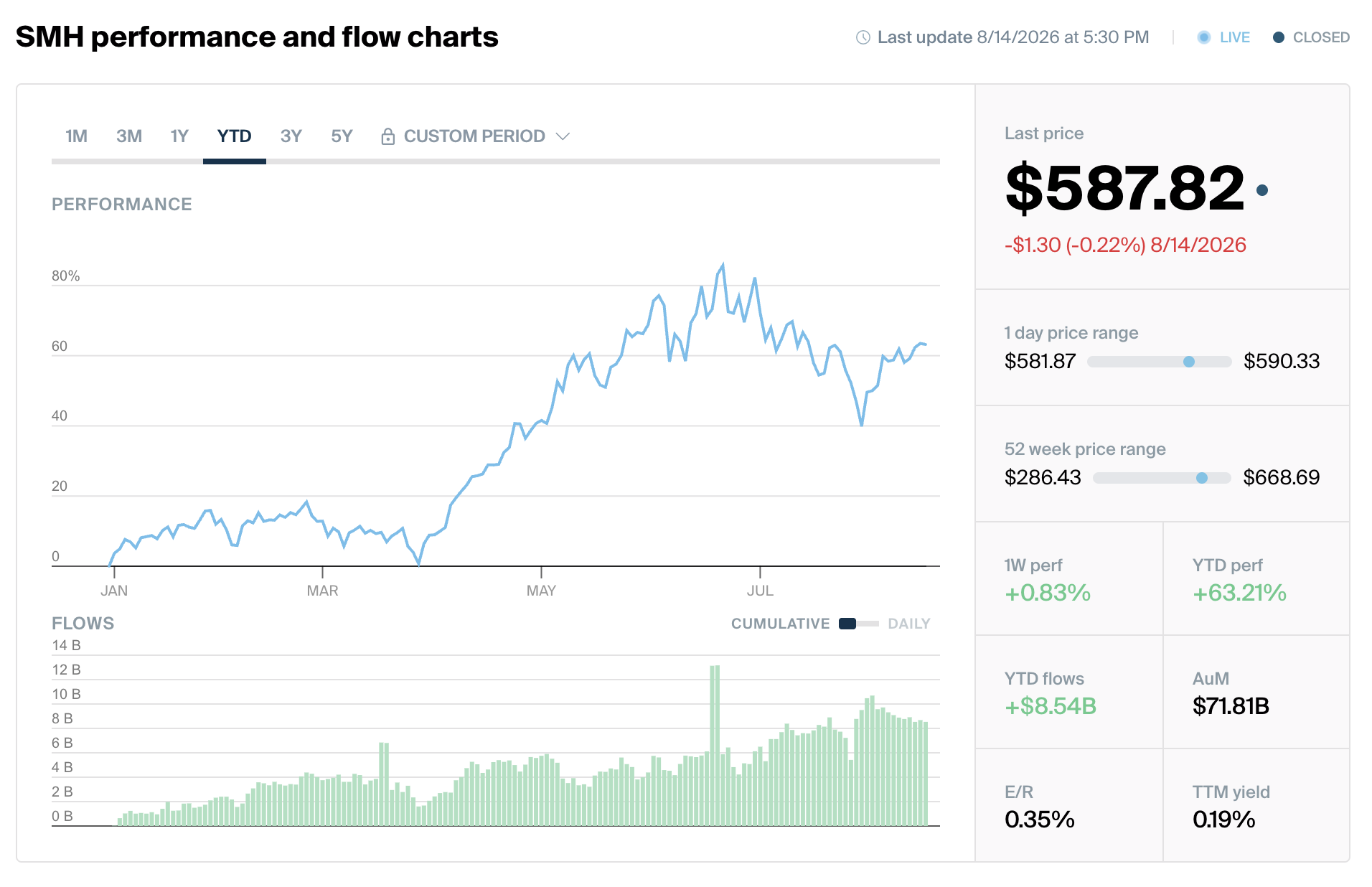Image resolution: width=1372 pixels, height=887 pixels.
Task: Click the CLOSED status dot icon
Action: [x=1279, y=37]
